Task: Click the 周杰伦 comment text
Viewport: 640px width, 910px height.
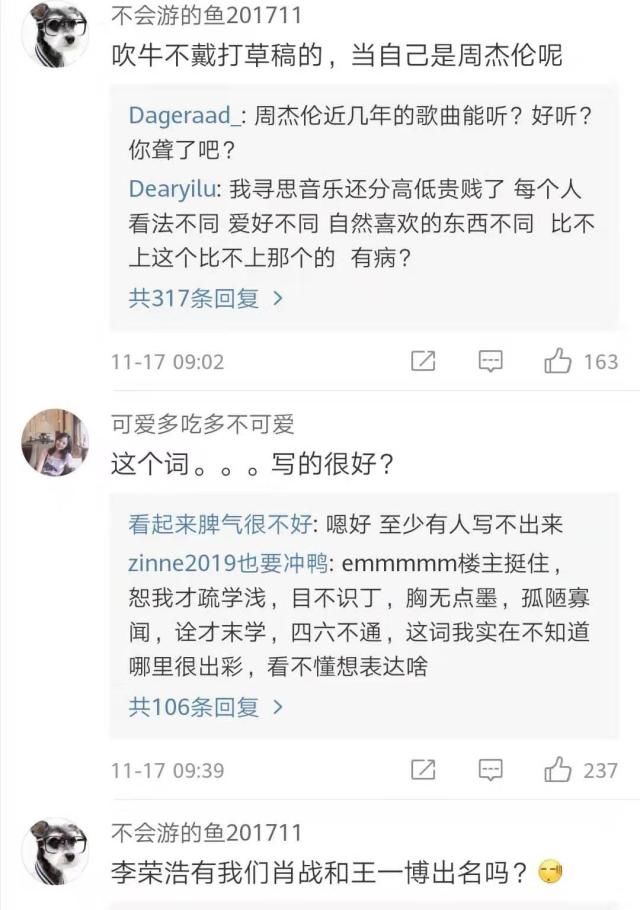Action: point(336,54)
